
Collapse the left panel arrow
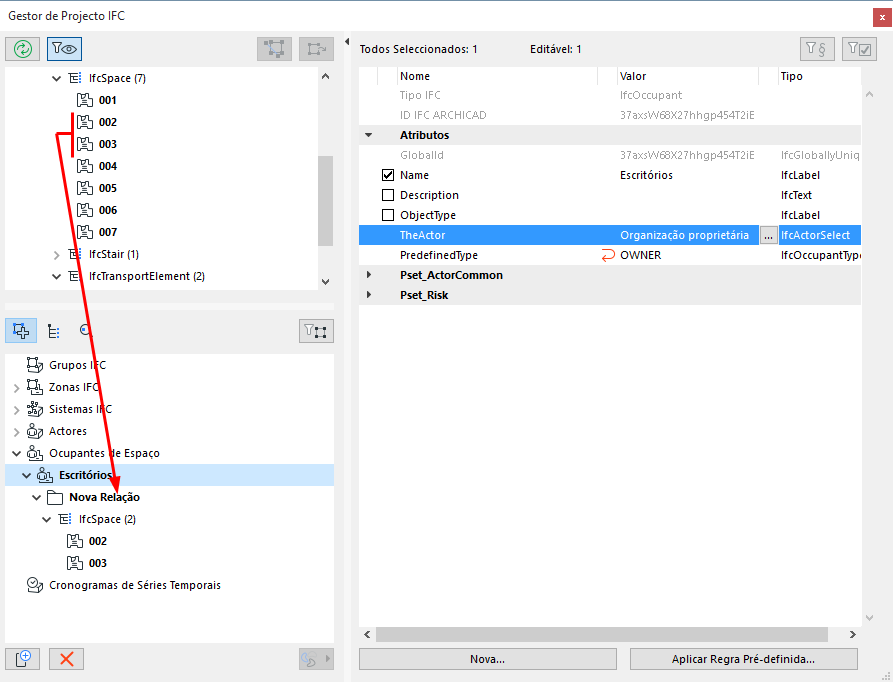tap(347, 42)
